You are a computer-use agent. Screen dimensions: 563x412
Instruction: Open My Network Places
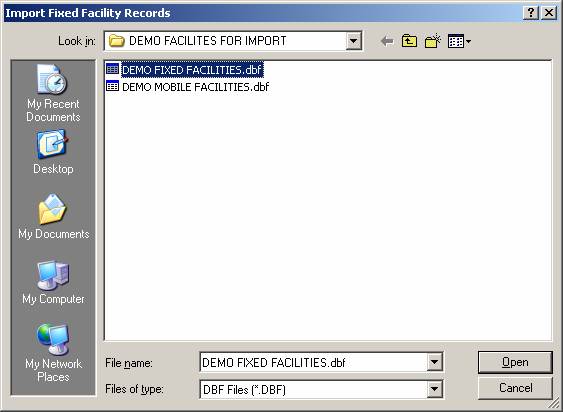(53, 353)
